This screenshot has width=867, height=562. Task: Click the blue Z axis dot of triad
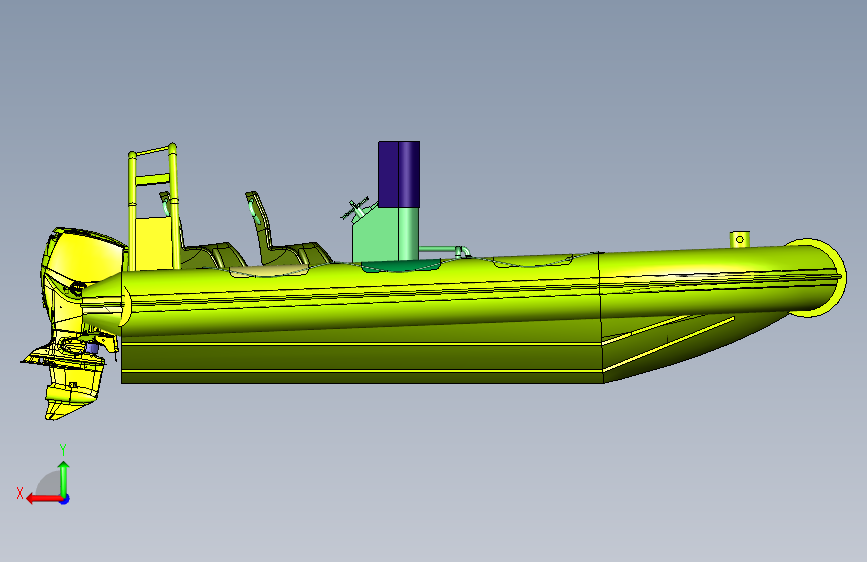point(65,499)
